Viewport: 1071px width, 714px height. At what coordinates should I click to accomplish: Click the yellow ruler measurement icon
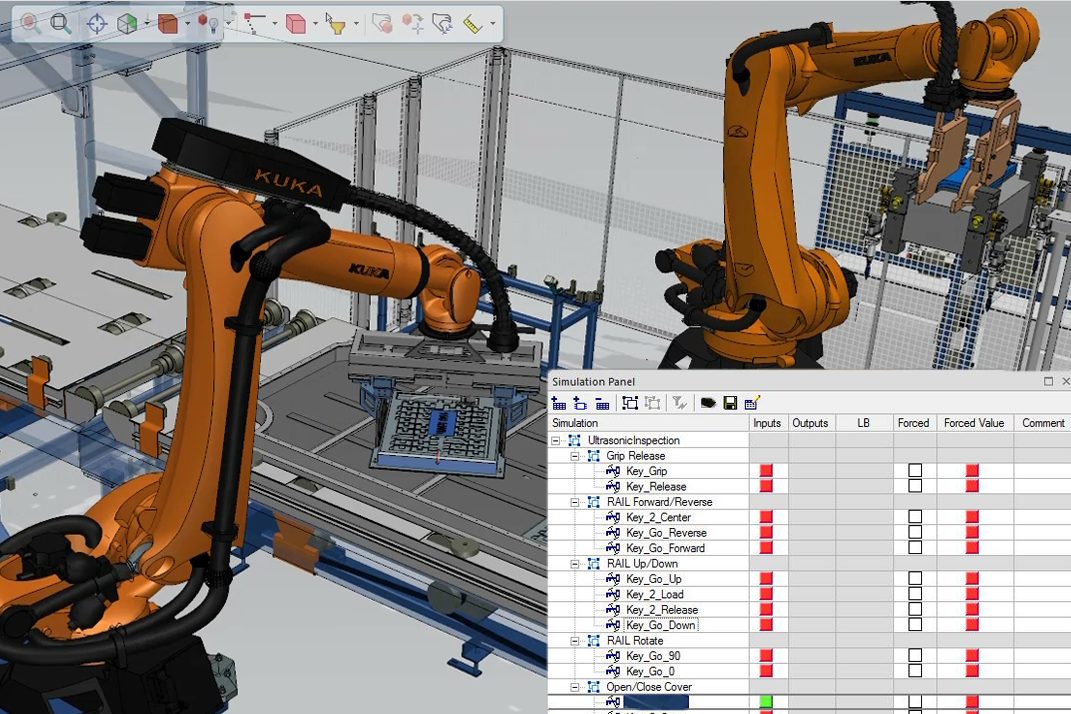[x=473, y=24]
